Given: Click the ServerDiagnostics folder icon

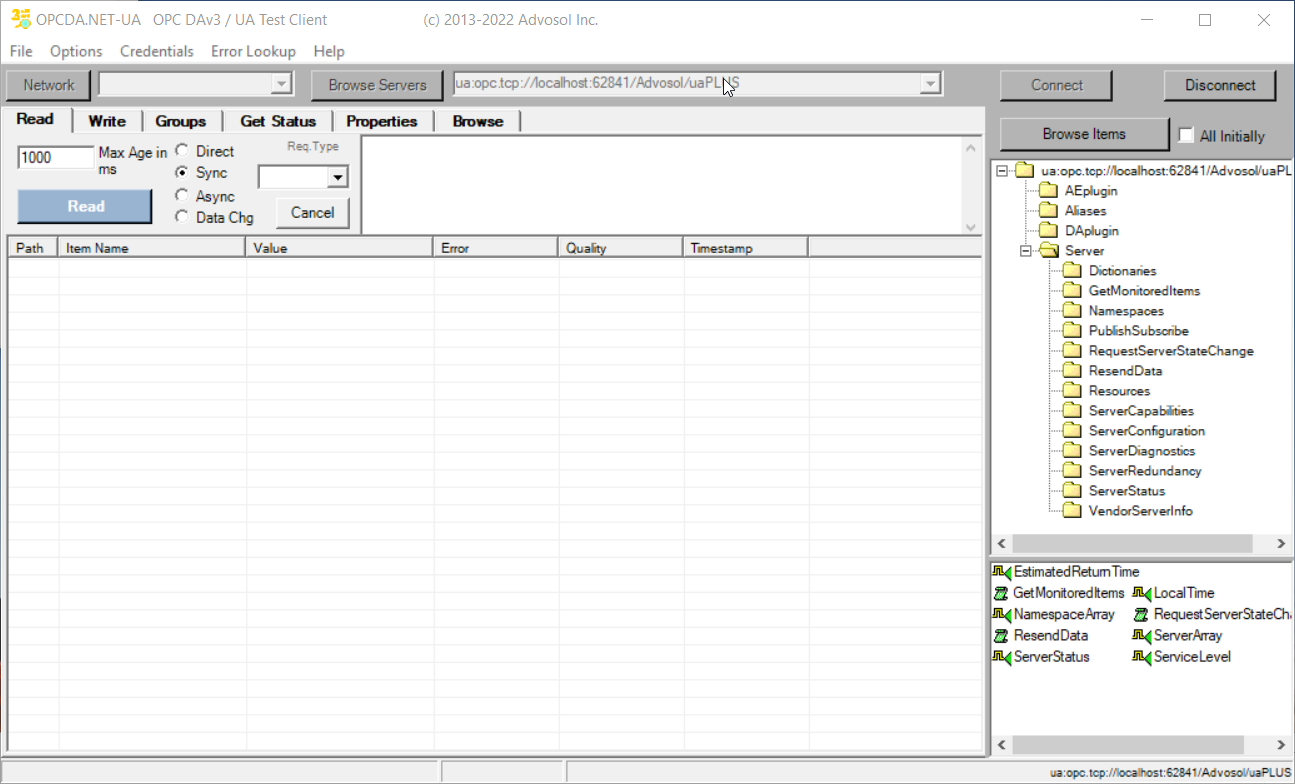Looking at the screenshot, I should (x=1072, y=451).
